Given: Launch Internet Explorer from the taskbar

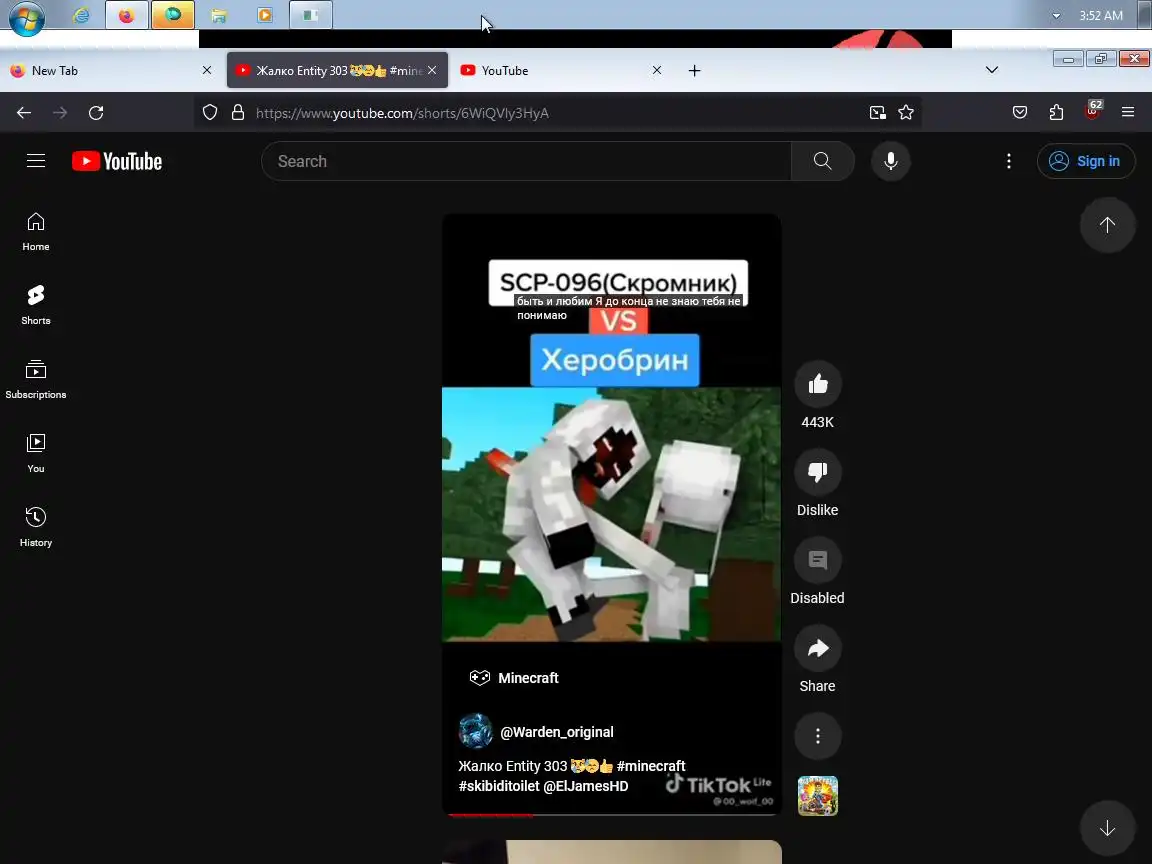Looking at the screenshot, I should (81, 15).
